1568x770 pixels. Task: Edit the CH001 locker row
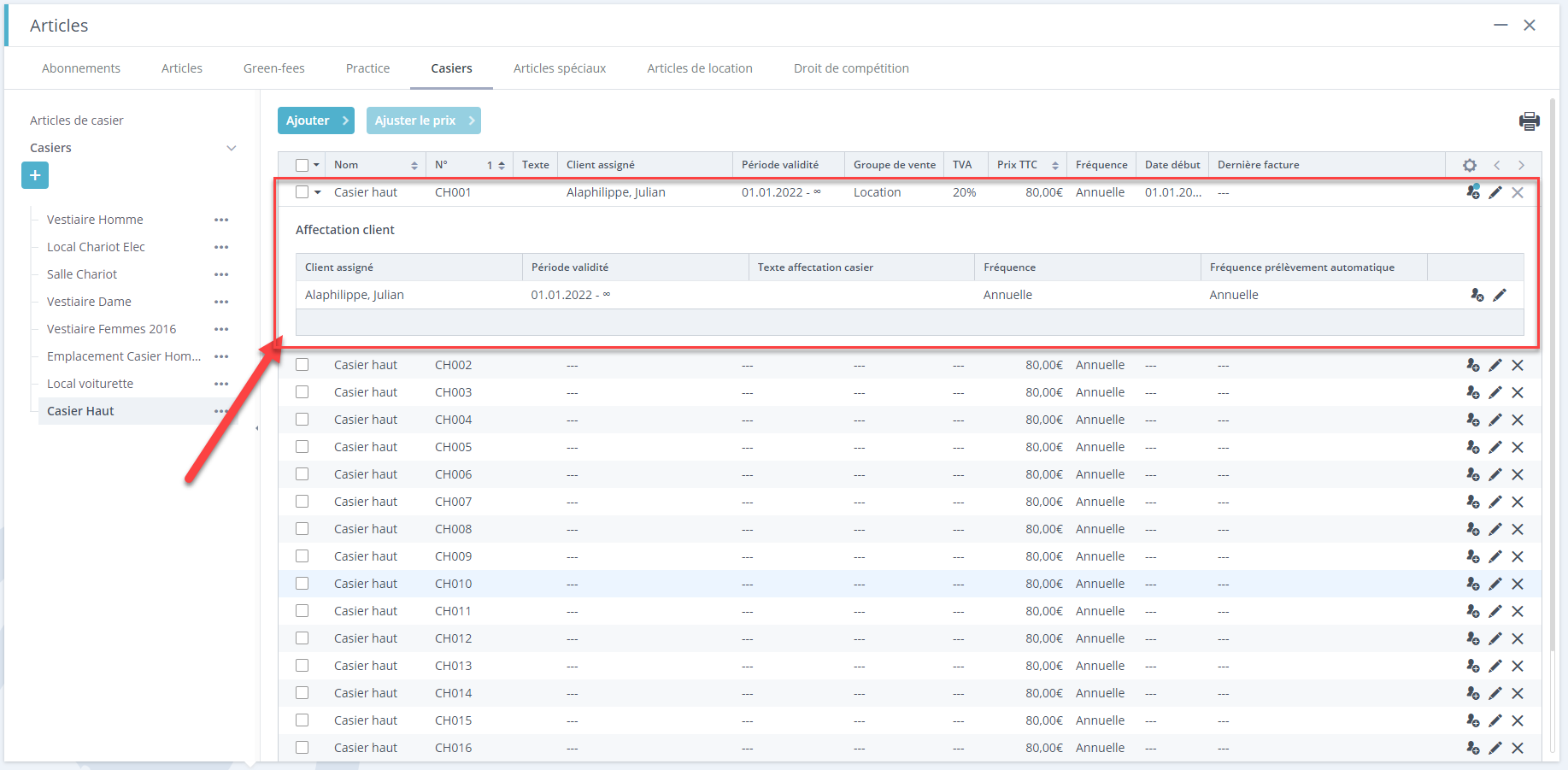(x=1495, y=192)
